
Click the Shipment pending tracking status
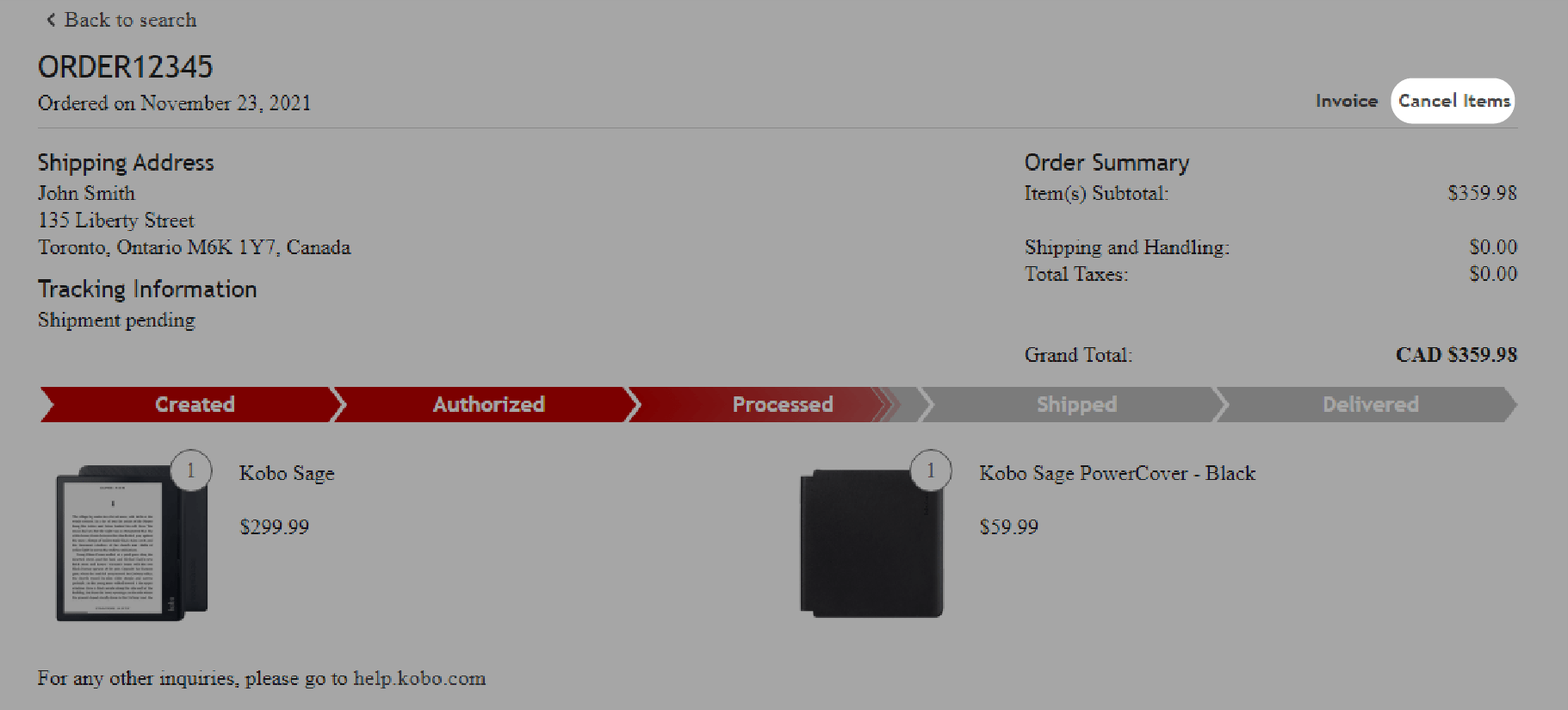[x=116, y=320]
